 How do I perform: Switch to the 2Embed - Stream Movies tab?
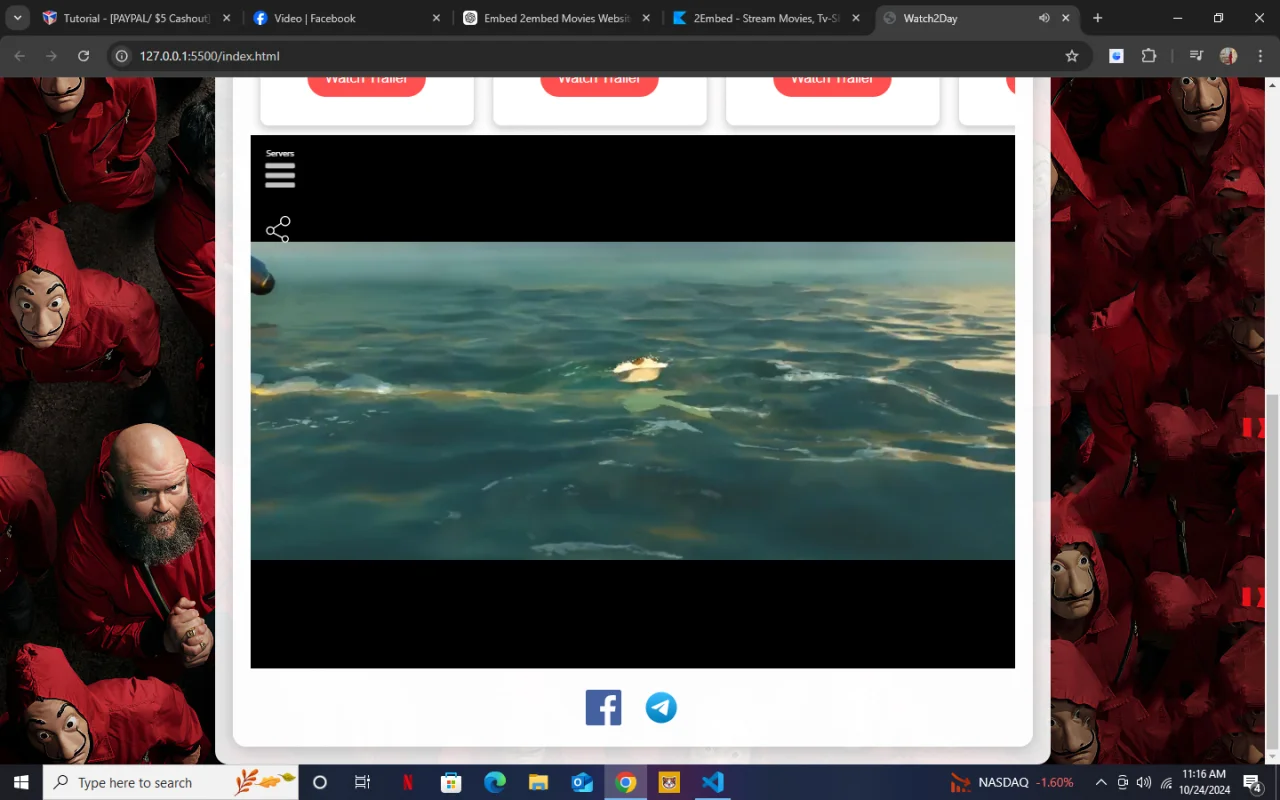pyautogui.click(x=767, y=18)
